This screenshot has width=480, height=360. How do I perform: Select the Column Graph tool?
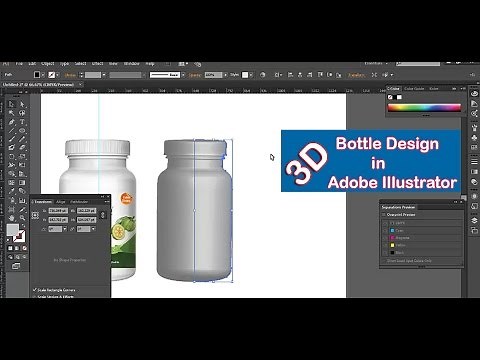pos(22,200)
